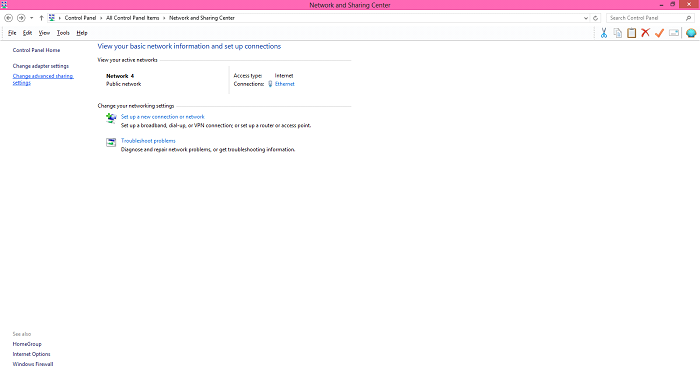Click the Ethernet plug icon
Image resolution: width=700 pixels, height=376 pixels.
(270, 84)
